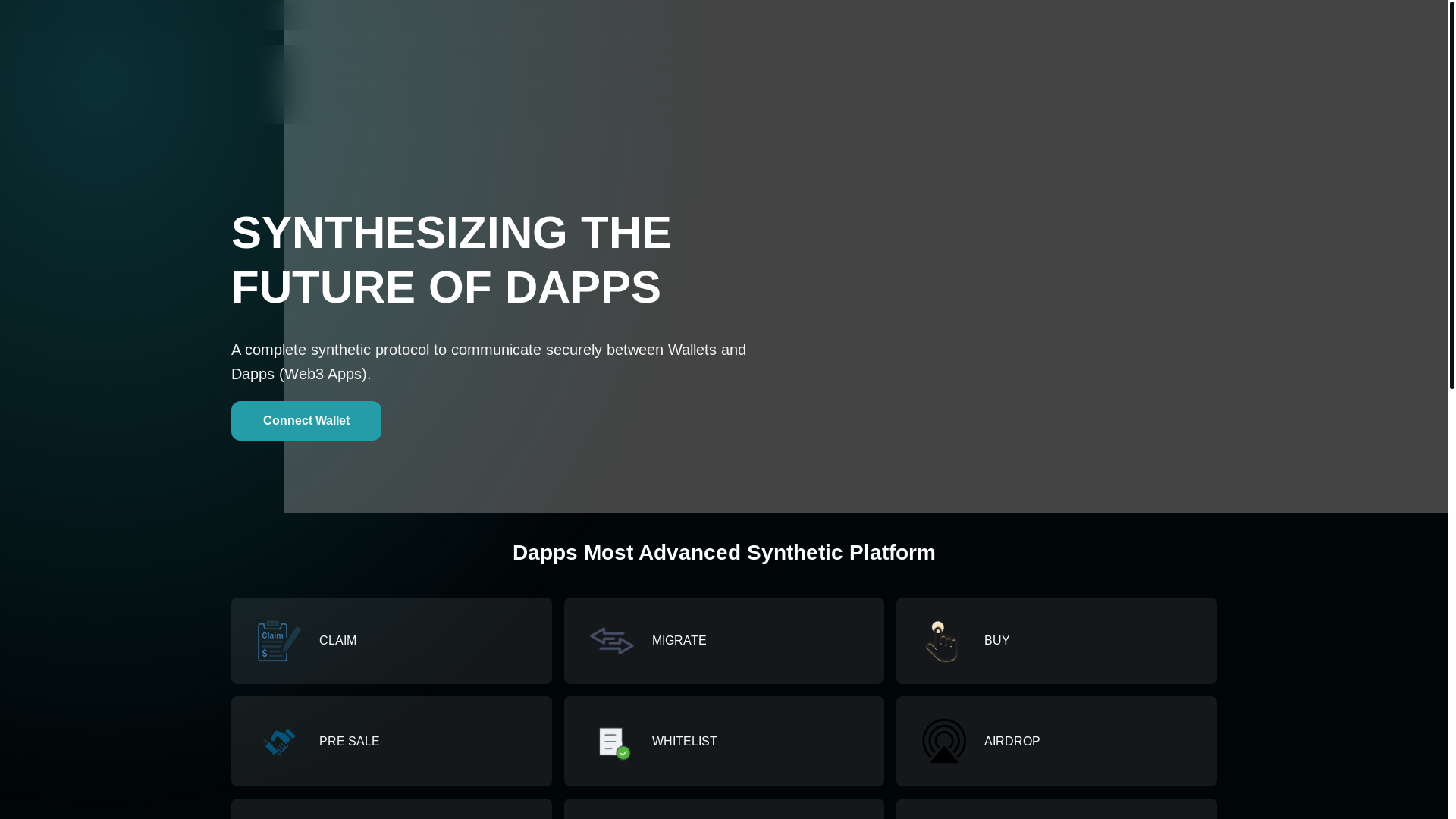Click the Whitelist document-check icon
Screen dimensions: 1456x819
613,742
